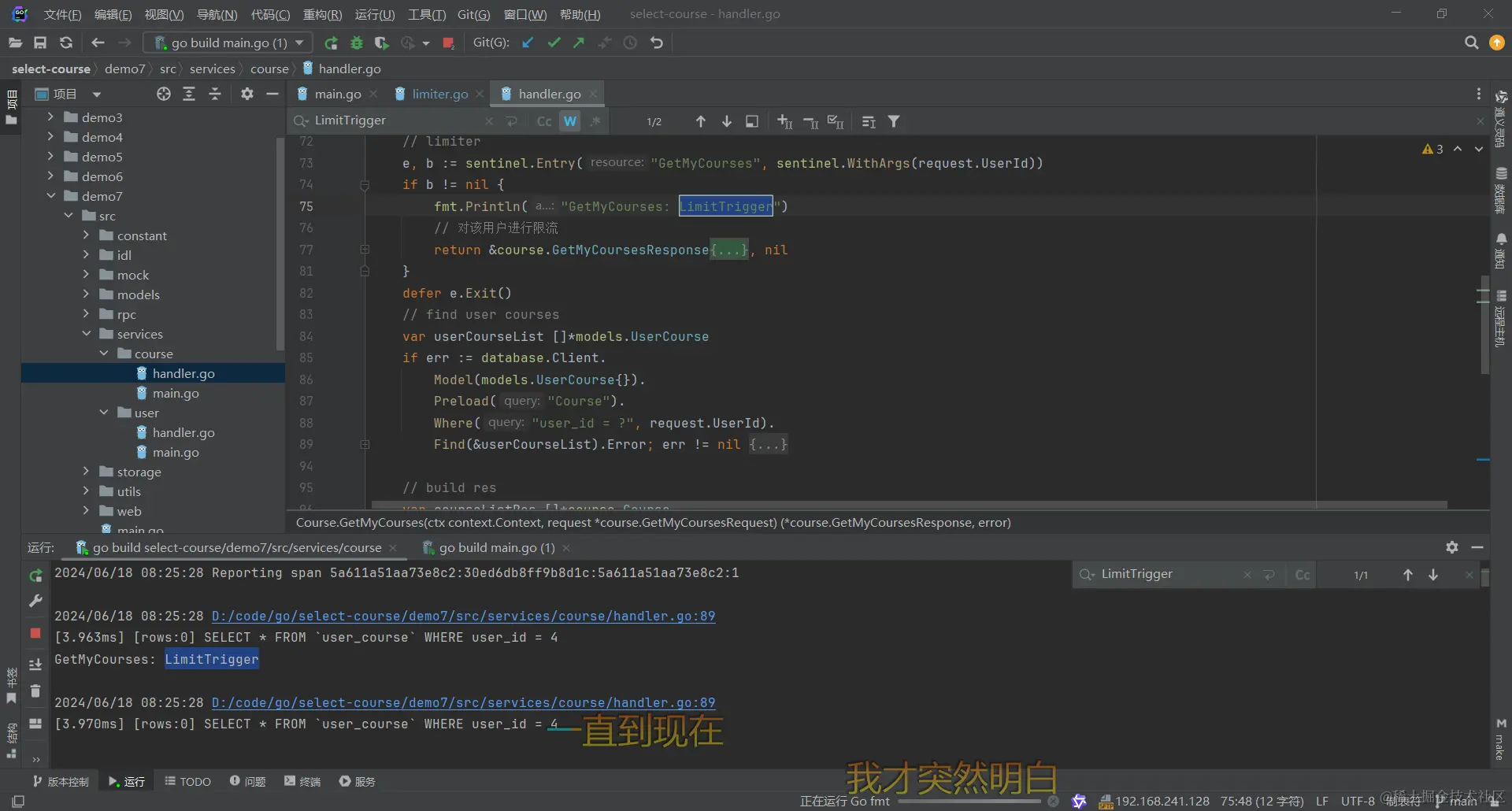Open project panel gear options
The width and height of the screenshot is (1512, 811).
click(x=247, y=94)
